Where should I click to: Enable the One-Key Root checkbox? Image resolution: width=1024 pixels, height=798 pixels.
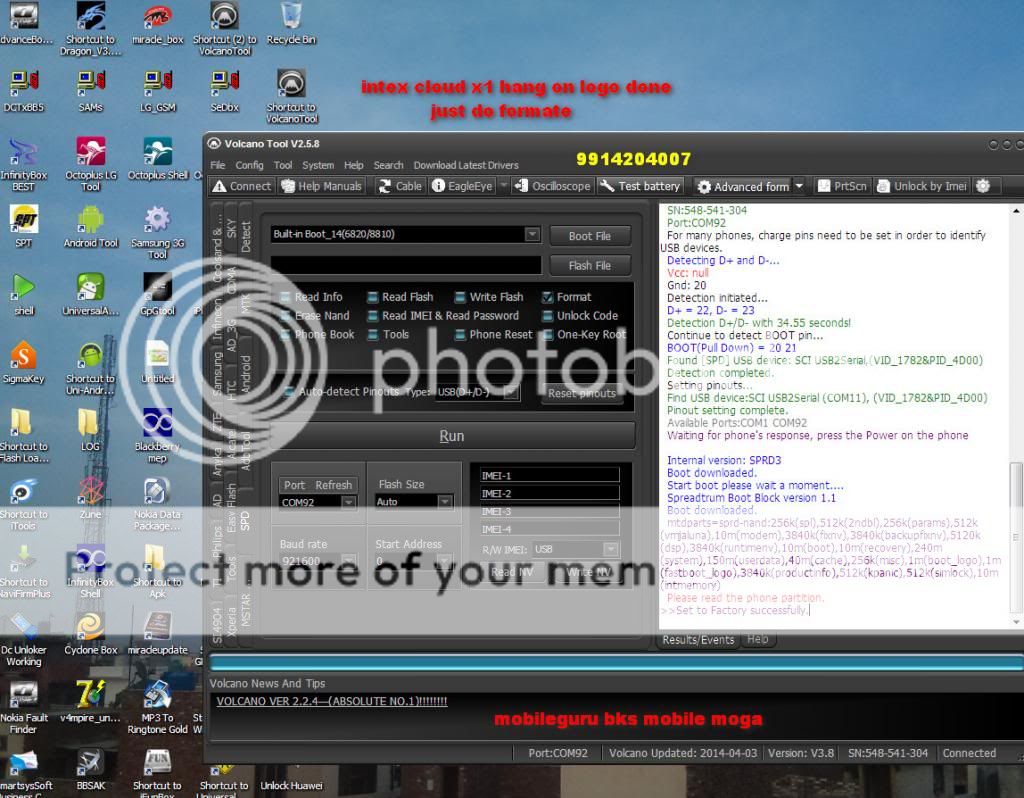coord(547,335)
